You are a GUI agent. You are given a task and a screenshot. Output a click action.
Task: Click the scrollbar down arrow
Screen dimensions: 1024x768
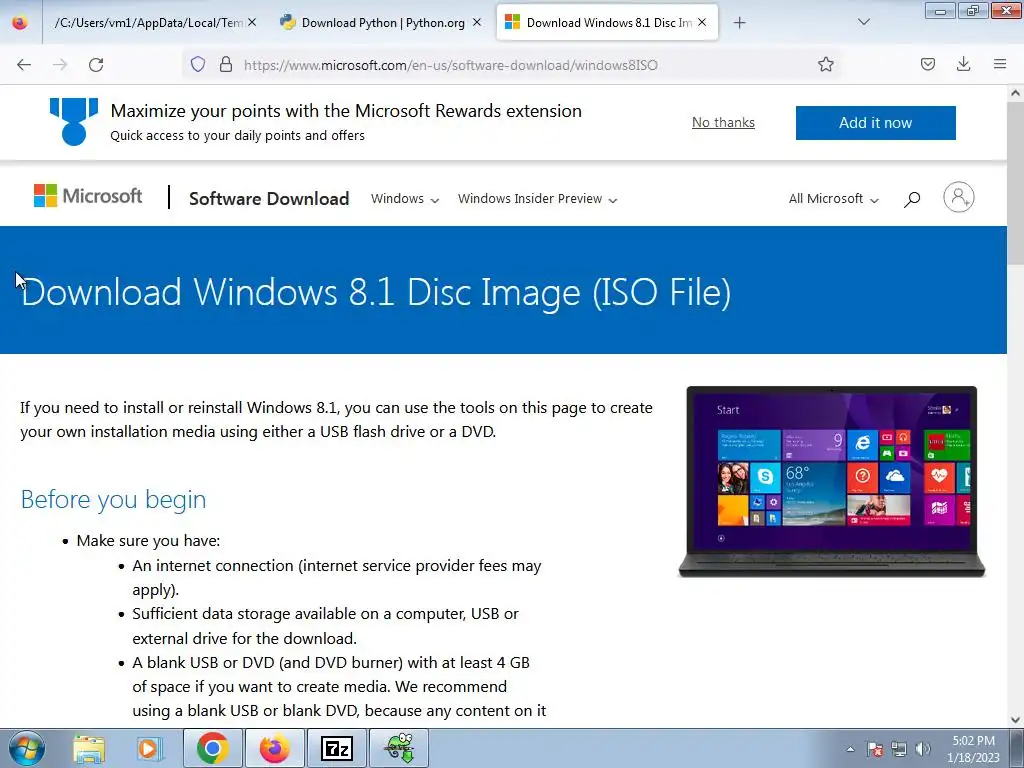1015,720
